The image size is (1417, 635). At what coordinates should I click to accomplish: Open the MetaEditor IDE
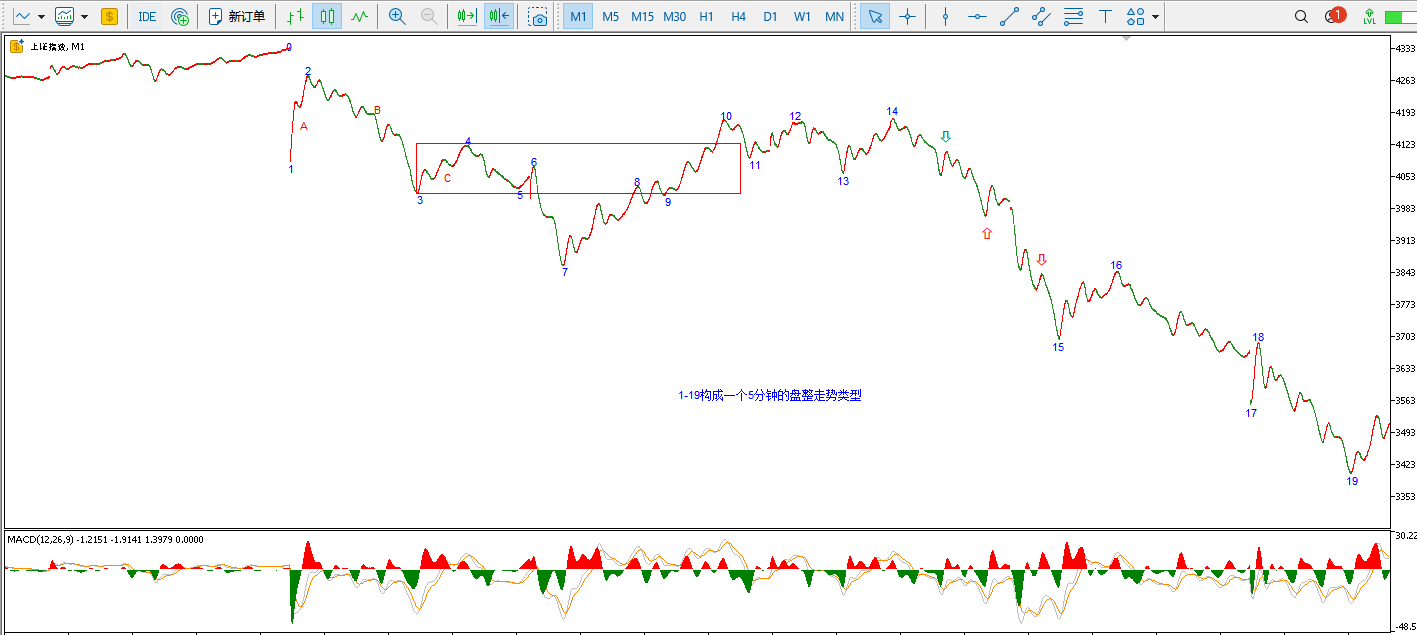pyautogui.click(x=147, y=16)
